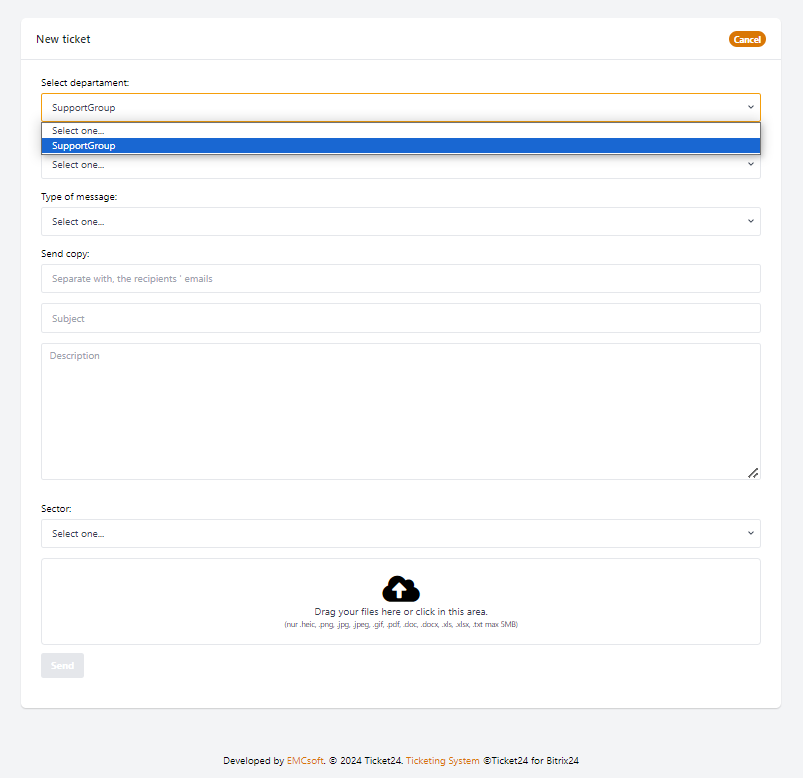Follow the Ticketing System footer link
This screenshot has height=778, width=803.
click(442, 761)
